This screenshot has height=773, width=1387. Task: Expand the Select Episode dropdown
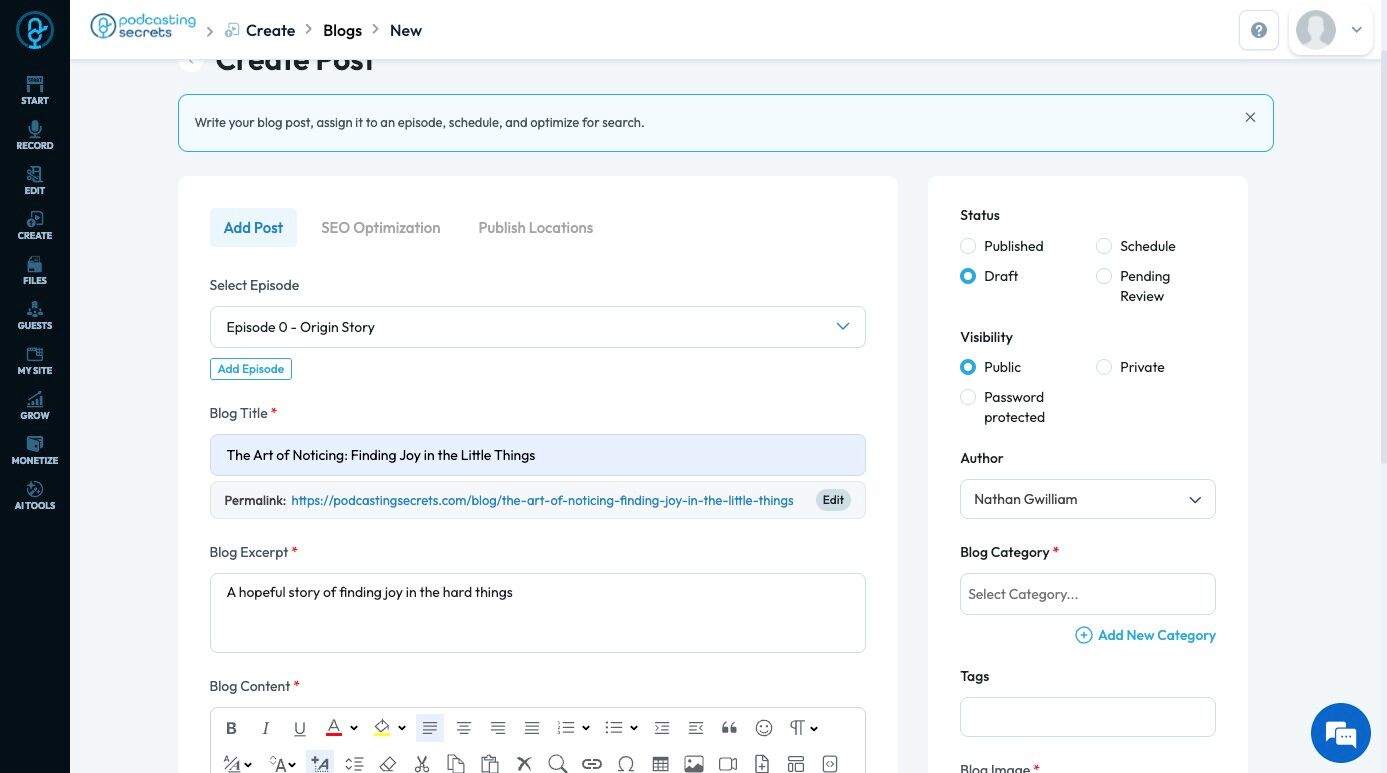pyautogui.click(x=537, y=327)
